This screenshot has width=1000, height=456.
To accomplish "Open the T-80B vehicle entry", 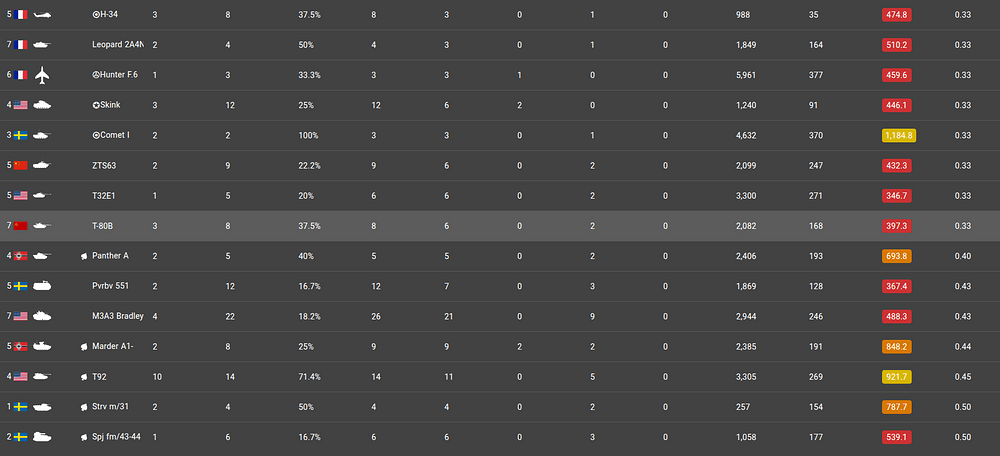I will point(104,226).
